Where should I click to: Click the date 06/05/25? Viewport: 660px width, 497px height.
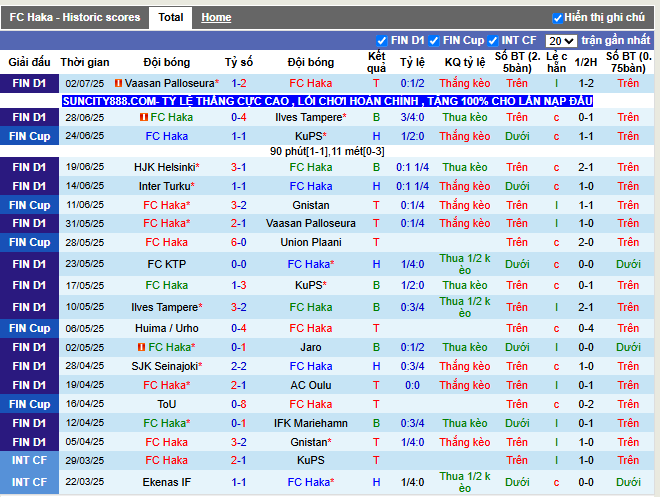point(85,328)
